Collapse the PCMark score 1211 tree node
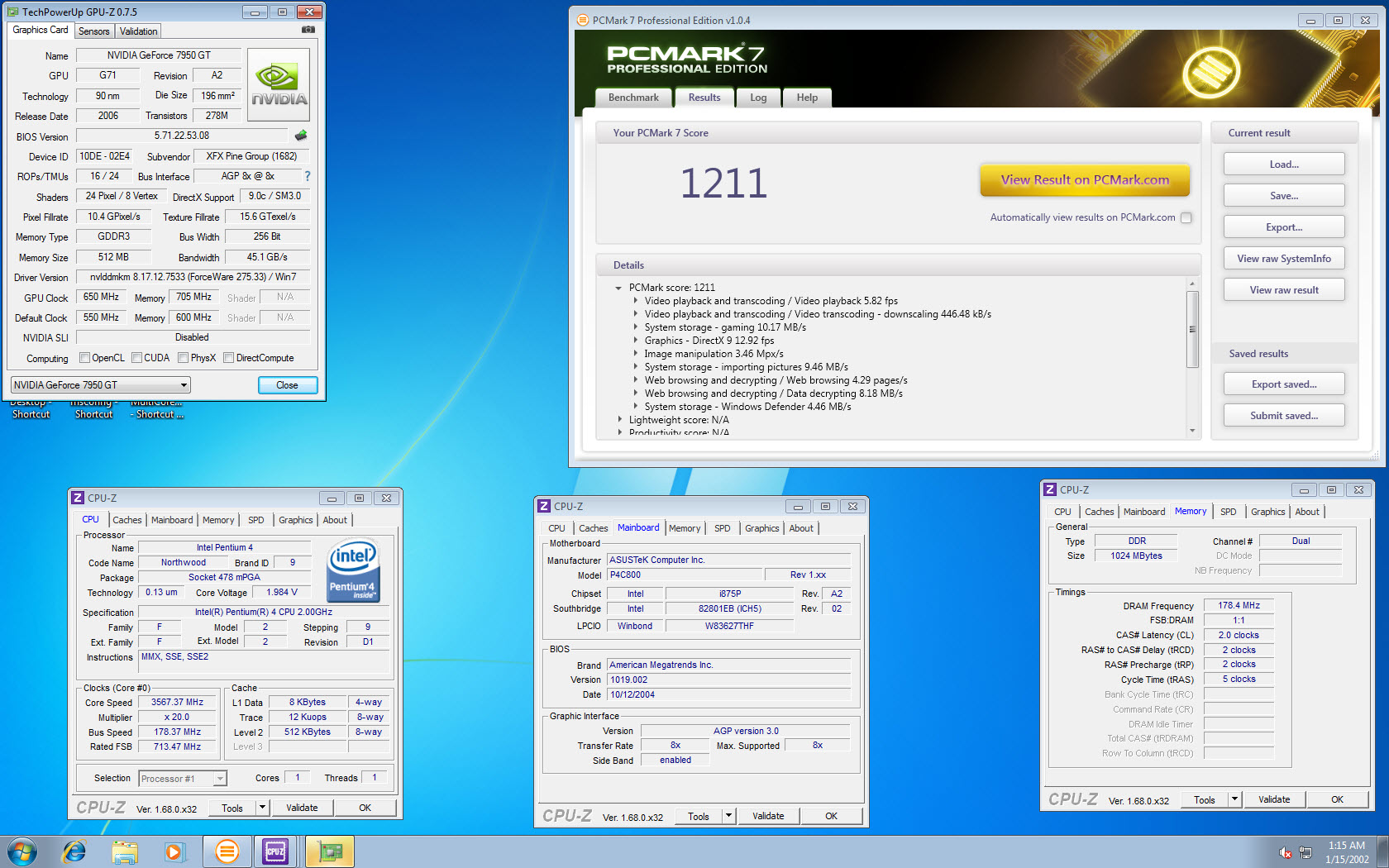Screen dimensions: 1389x868 [618, 288]
